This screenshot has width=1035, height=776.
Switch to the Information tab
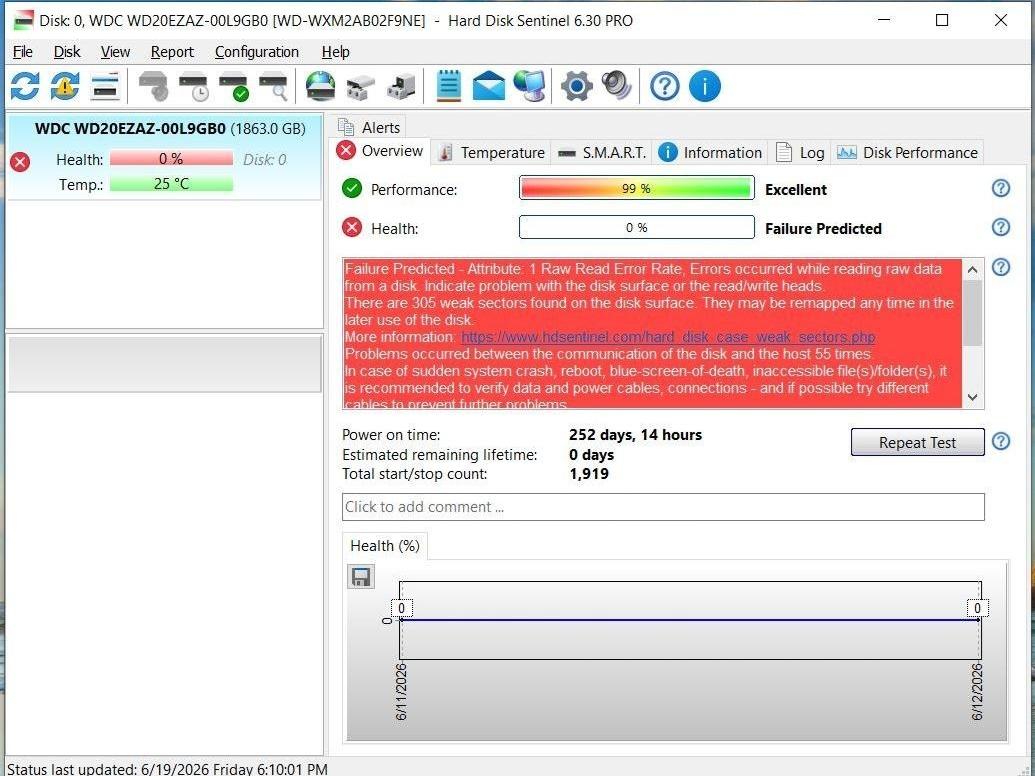(710, 152)
